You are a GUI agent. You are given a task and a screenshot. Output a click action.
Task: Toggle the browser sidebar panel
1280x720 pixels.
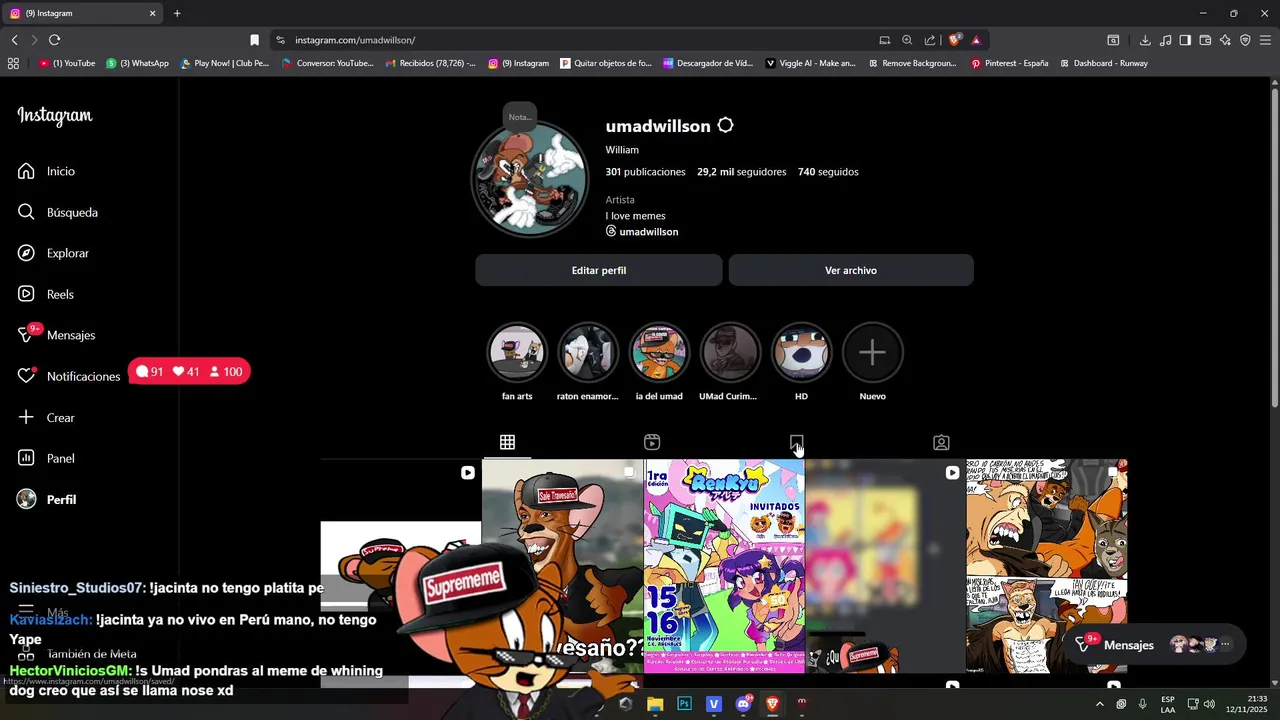pos(1185,40)
